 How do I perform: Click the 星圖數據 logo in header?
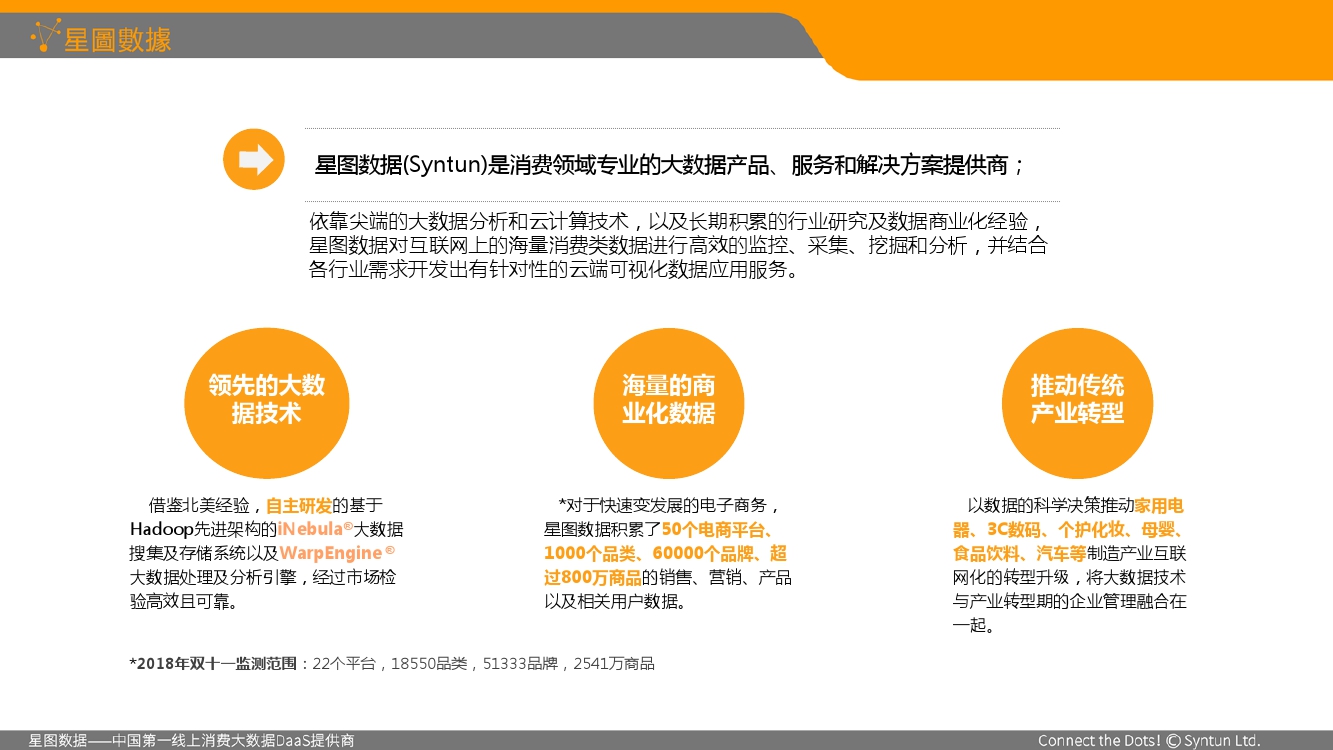click(x=101, y=37)
